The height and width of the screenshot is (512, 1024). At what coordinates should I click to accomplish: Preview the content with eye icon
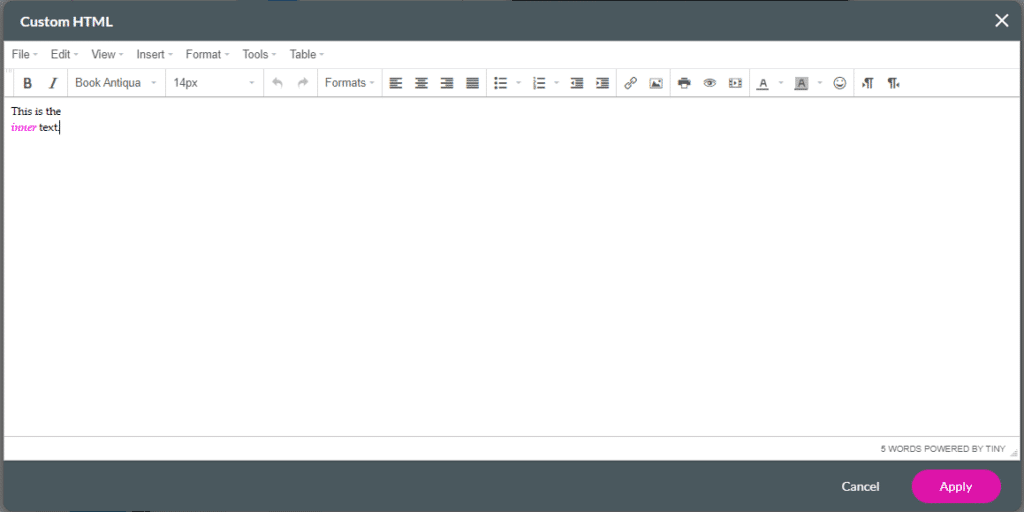(710, 83)
